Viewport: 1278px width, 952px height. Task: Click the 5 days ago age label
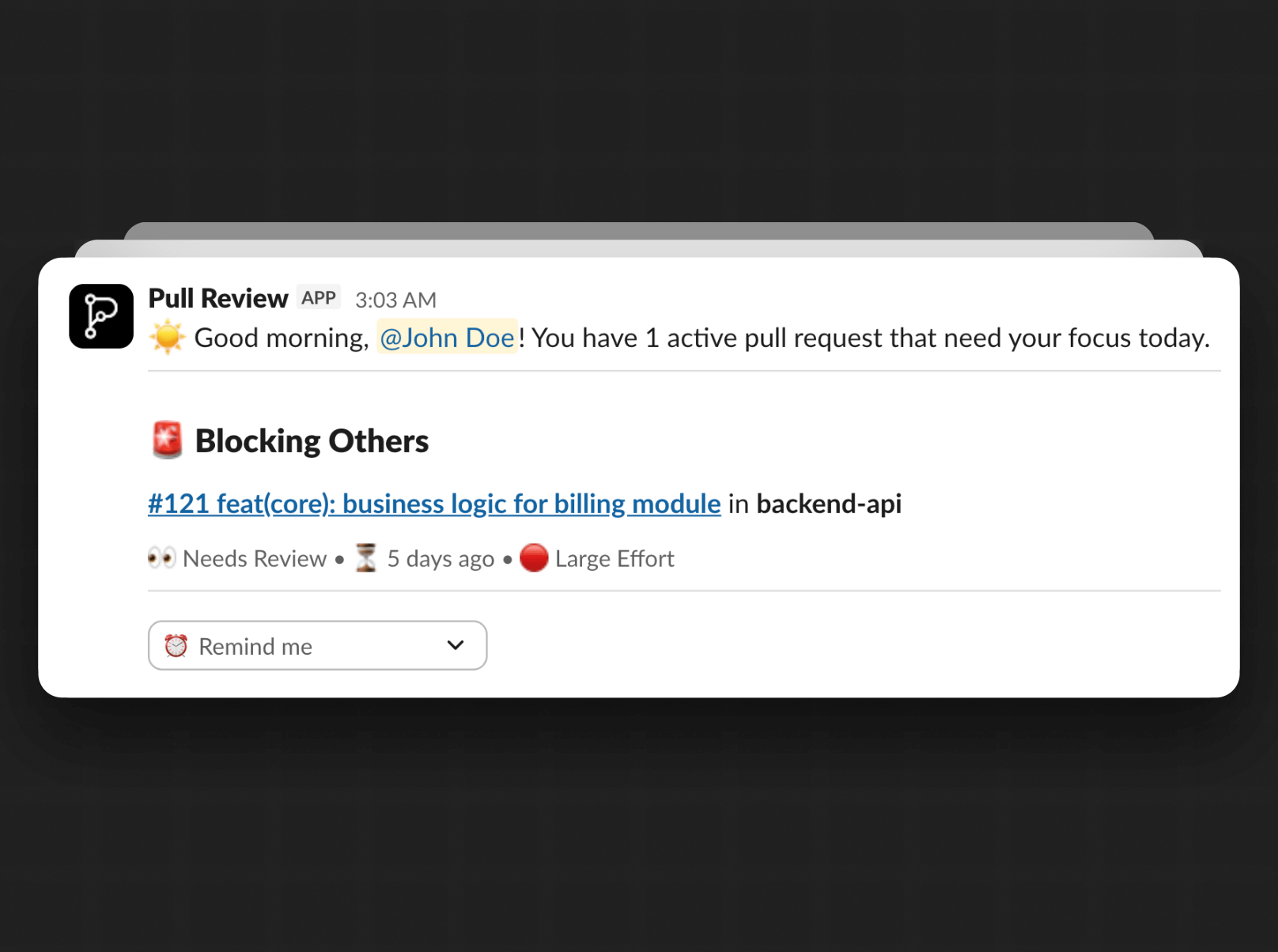(x=440, y=559)
